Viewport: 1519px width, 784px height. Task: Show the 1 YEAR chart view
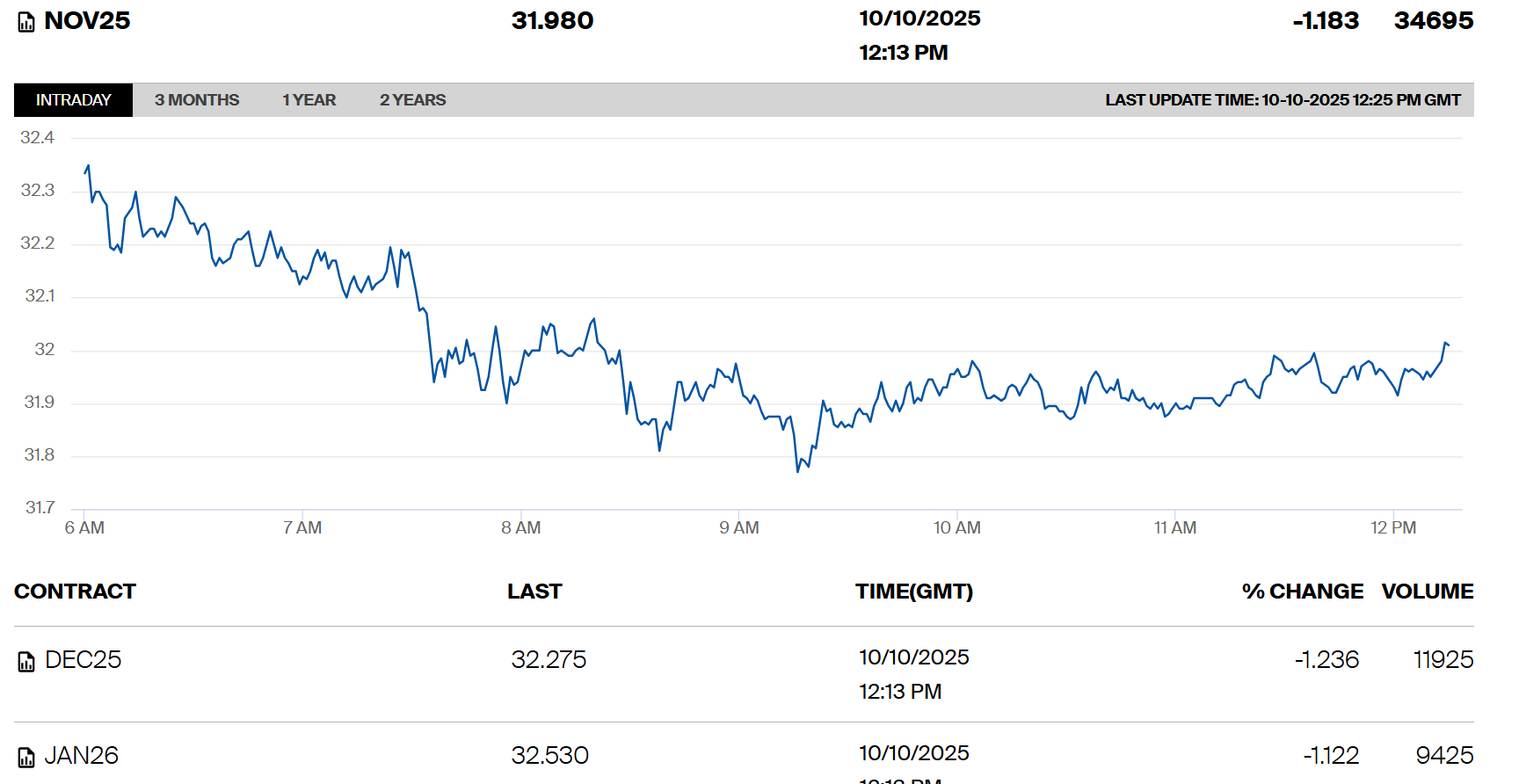coord(309,100)
